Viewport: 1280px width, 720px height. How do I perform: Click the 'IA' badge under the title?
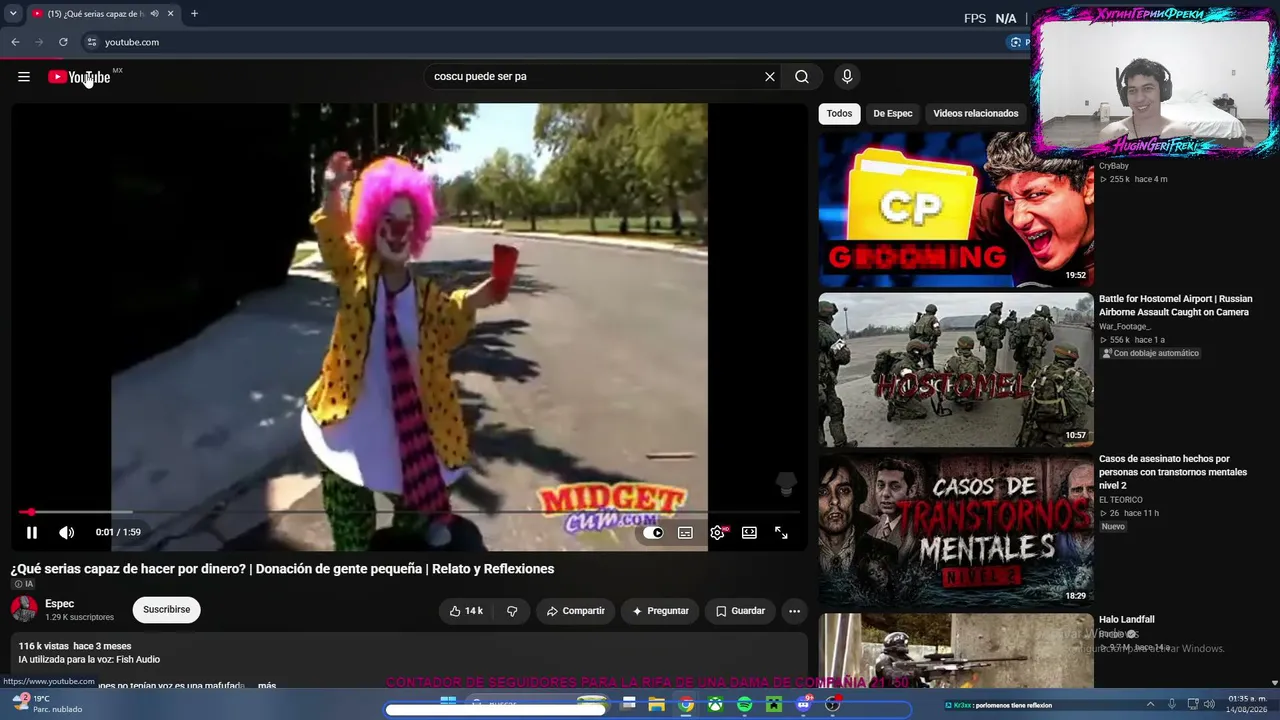[24, 584]
